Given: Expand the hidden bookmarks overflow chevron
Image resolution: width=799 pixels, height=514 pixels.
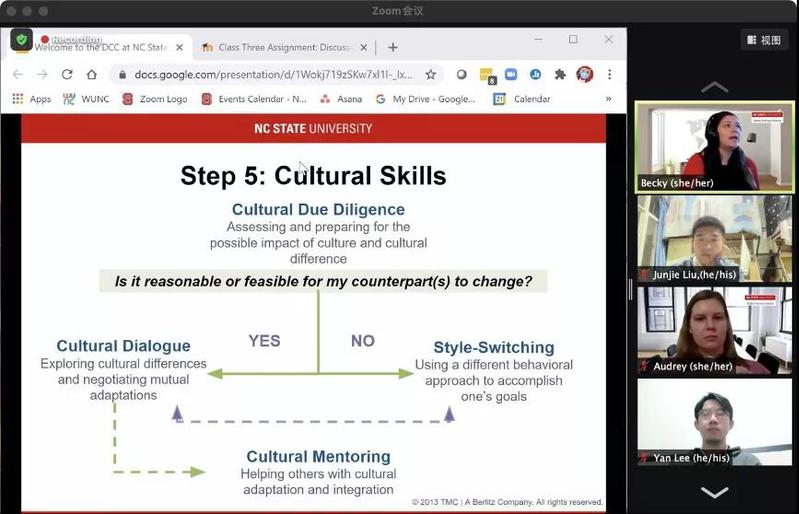Looking at the screenshot, I should [x=608, y=99].
